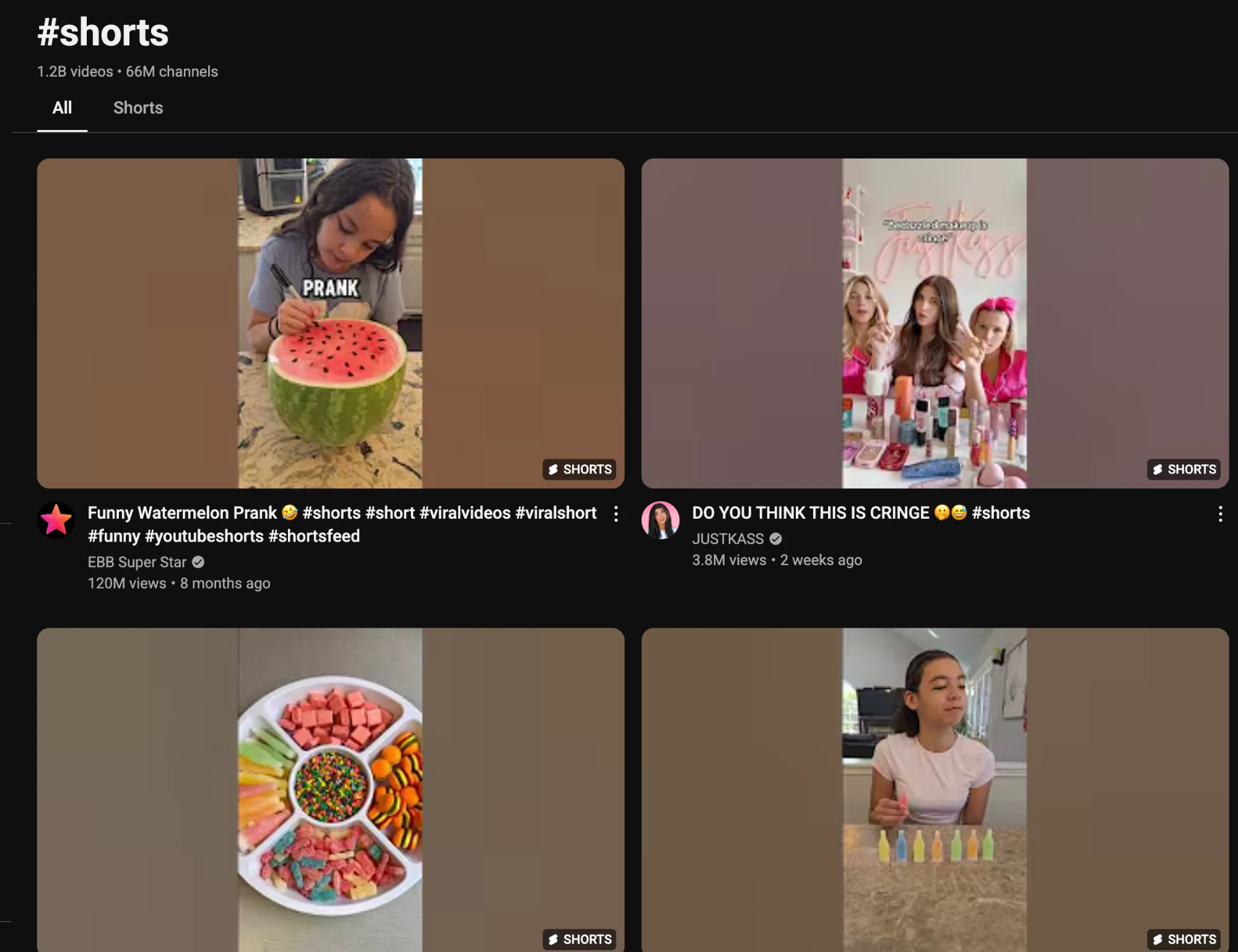Viewport: 1238px width, 952px height.
Task: Switch to the All tab
Action: [x=62, y=108]
